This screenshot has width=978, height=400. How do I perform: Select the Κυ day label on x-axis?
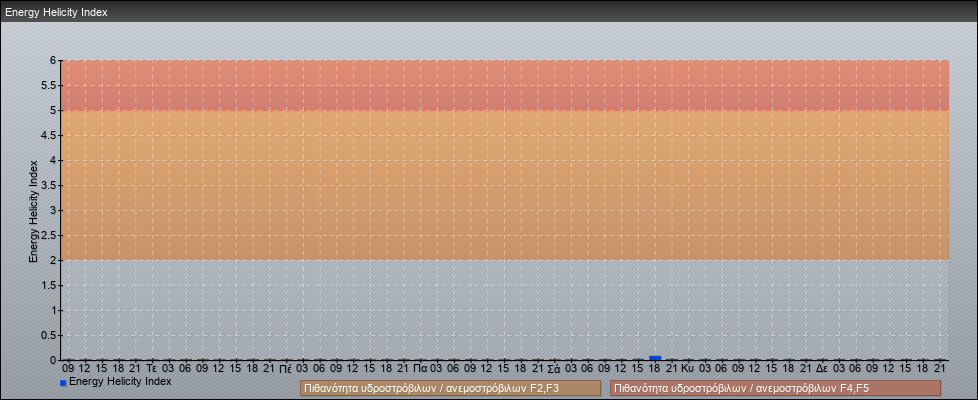(x=687, y=368)
